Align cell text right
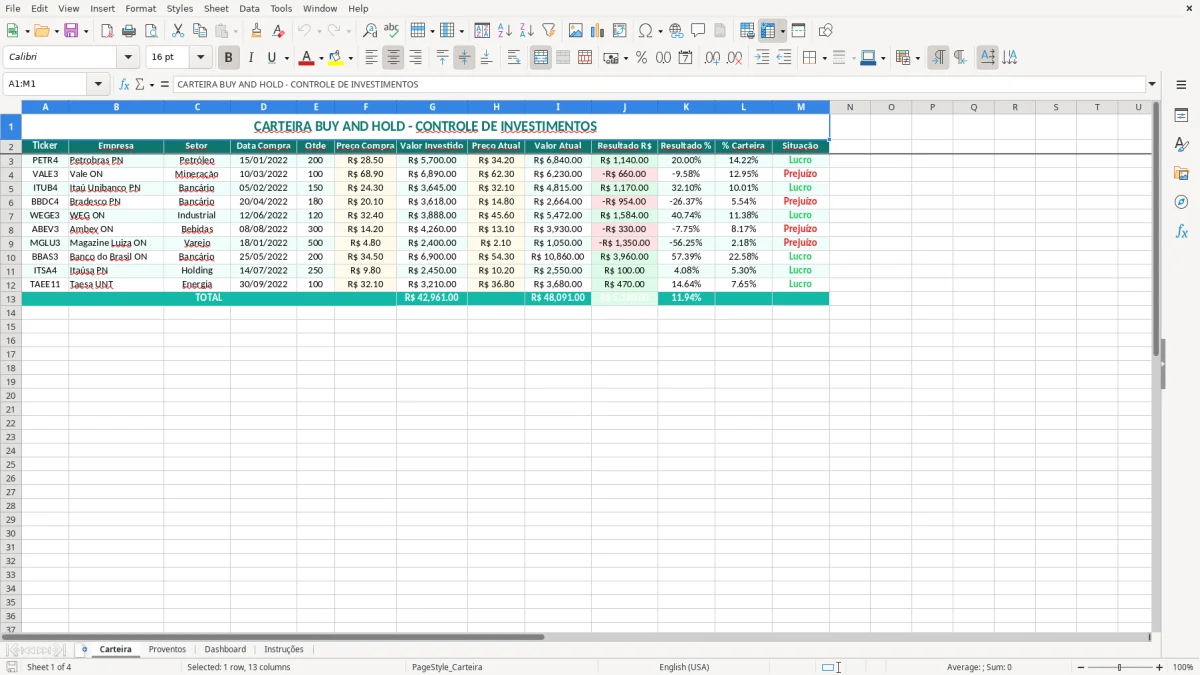1200x675 pixels. pos(415,58)
